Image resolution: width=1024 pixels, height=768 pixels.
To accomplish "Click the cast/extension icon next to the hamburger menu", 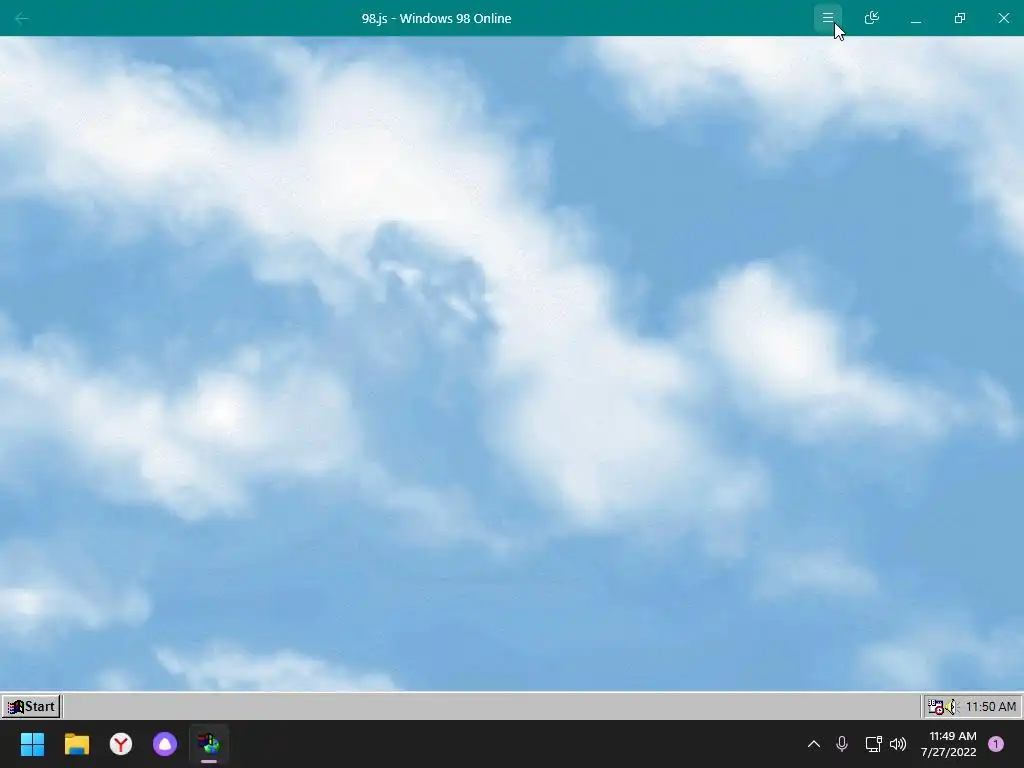I will [x=871, y=18].
